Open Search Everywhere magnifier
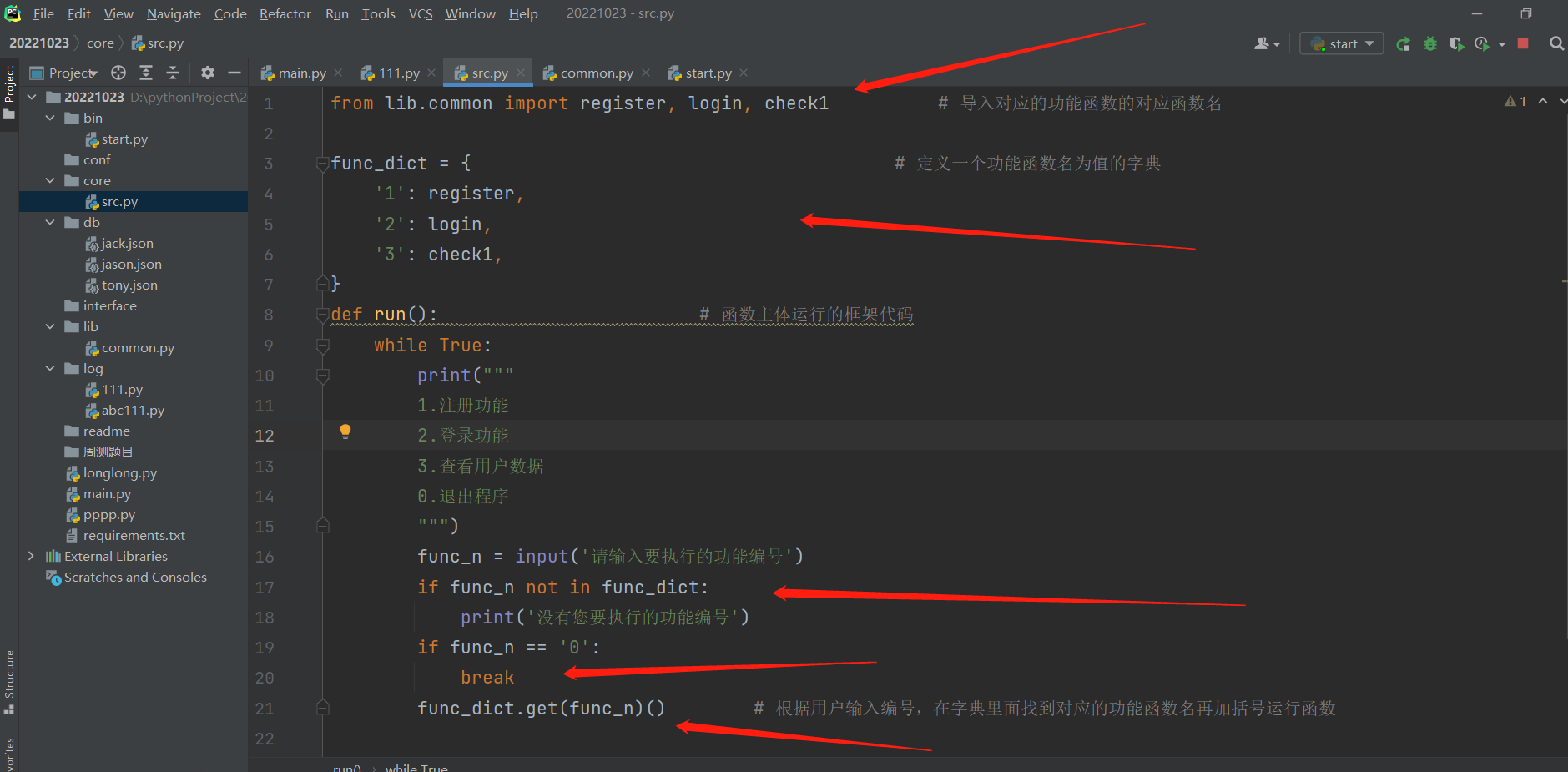This screenshot has height=772, width=1568. [1556, 43]
